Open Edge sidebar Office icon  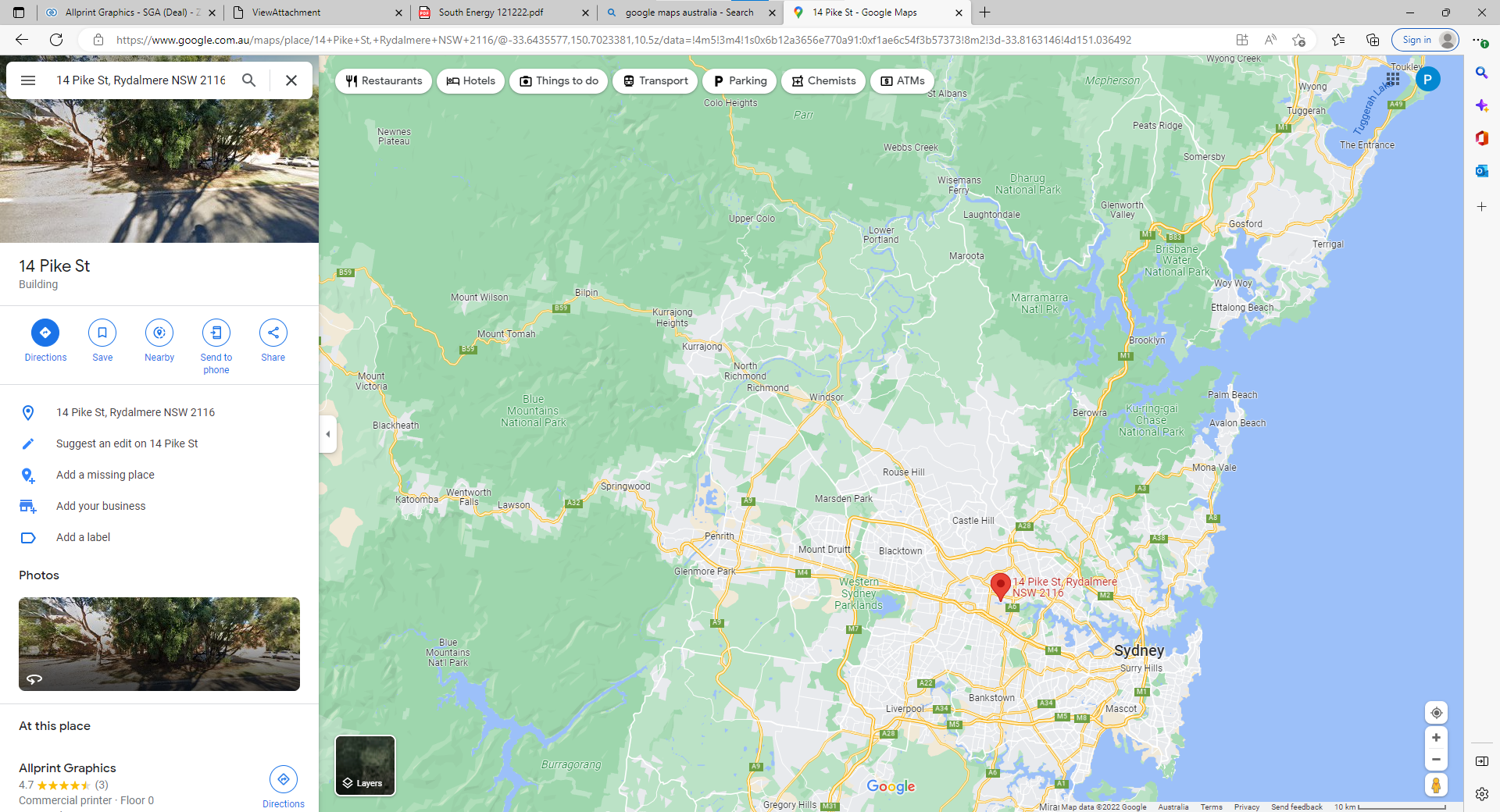tap(1481, 138)
